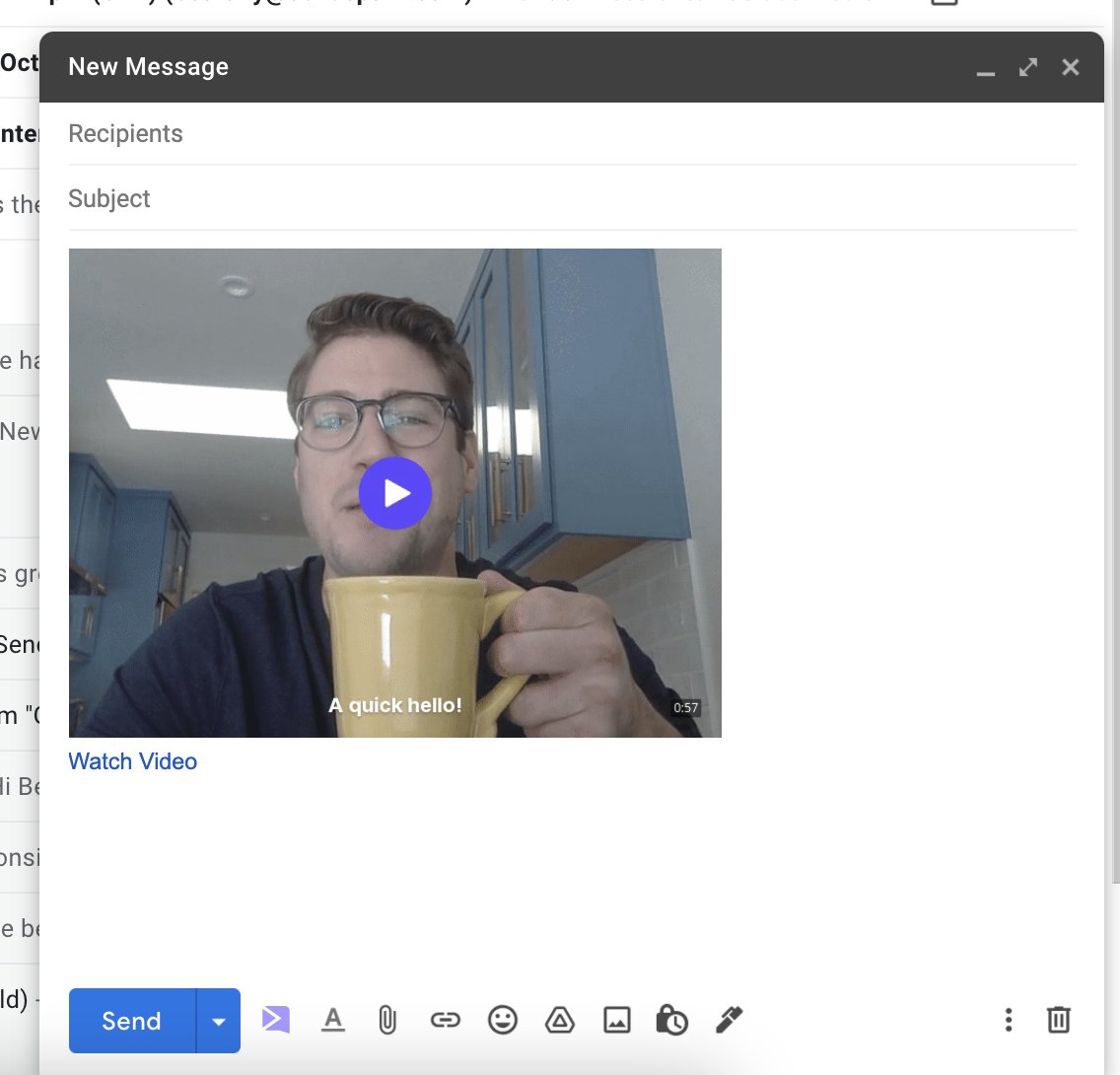The height and width of the screenshot is (1075, 1120).
Task: Click the page scrollbar beside the compose window
Action: tap(1115, 443)
